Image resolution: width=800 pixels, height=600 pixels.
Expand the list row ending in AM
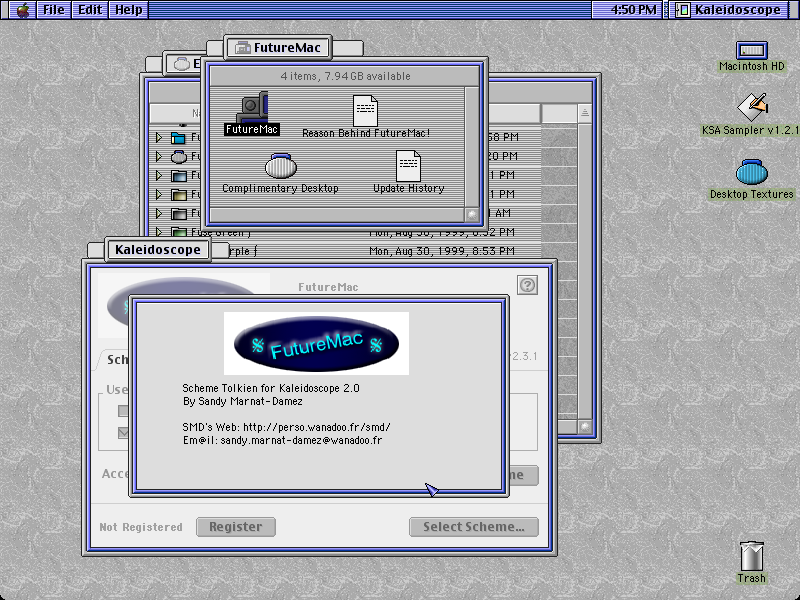tap(159, 213)
